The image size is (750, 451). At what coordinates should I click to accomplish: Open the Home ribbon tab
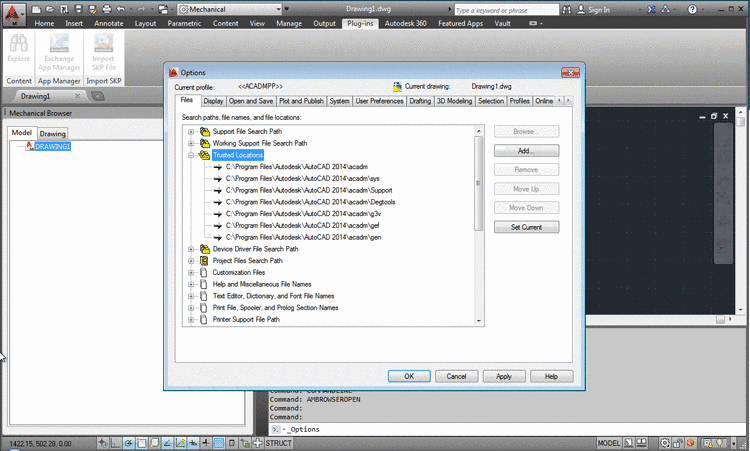coord(44,23)
